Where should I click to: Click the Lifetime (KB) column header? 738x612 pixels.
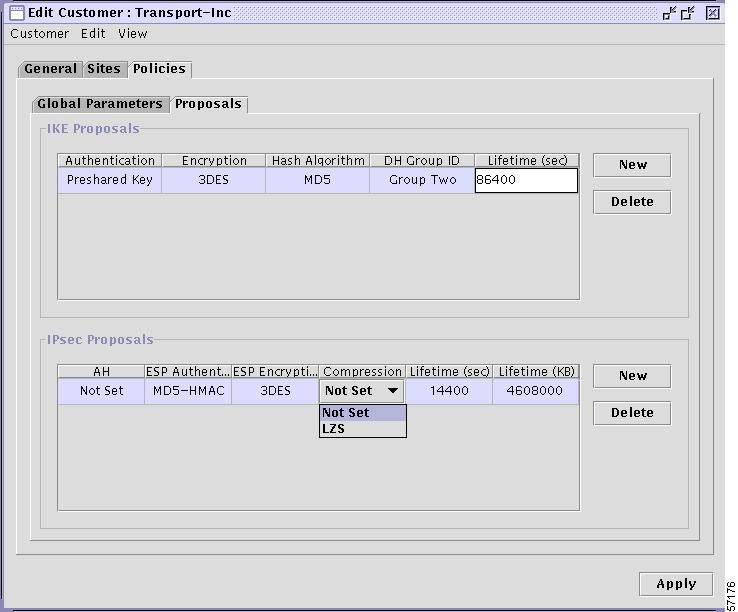coord(536,371)
